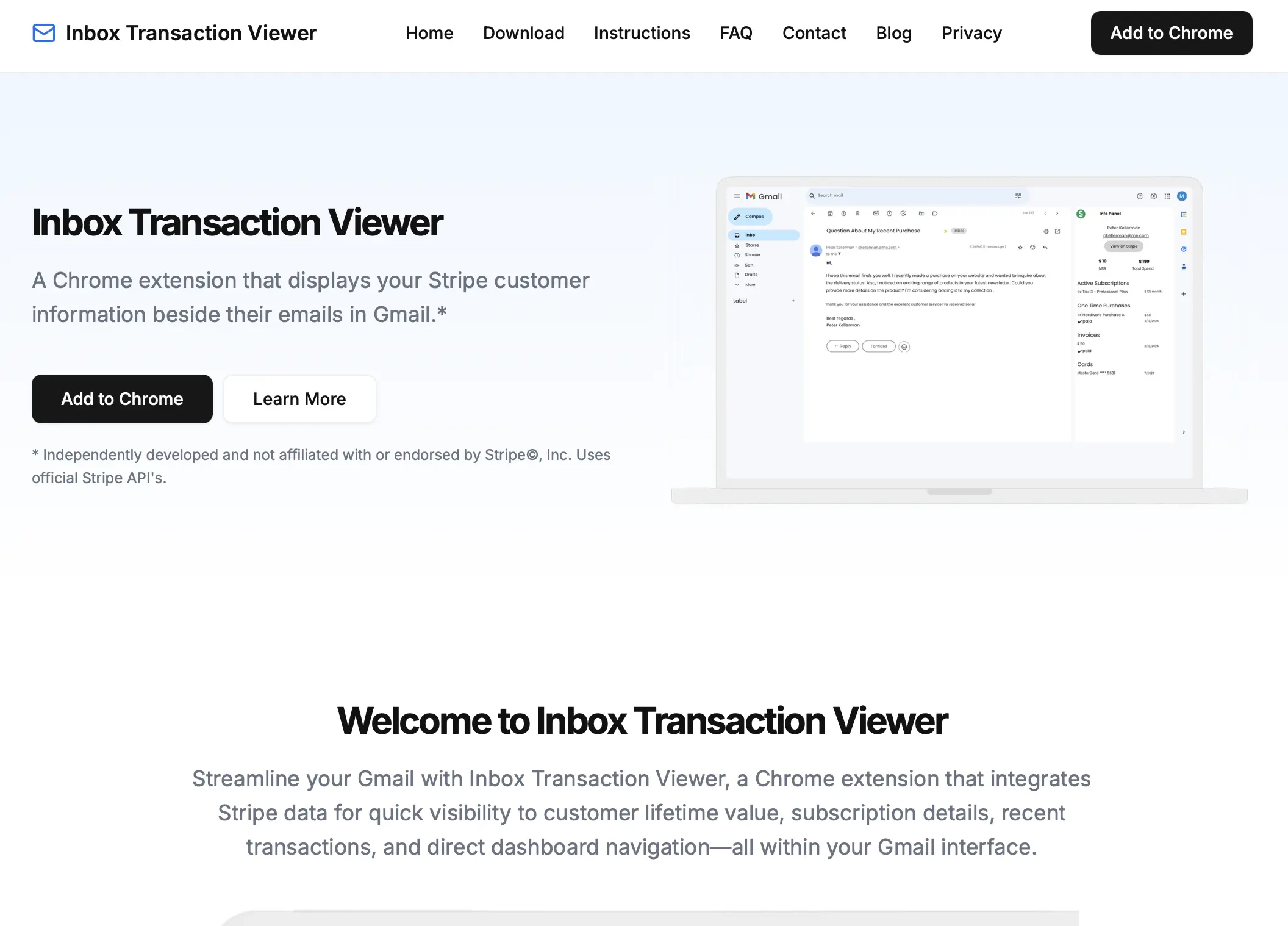The image size is (1288, 926).
Task: Click the green dollar Info Panel icon
Action: coord(1081,214)
